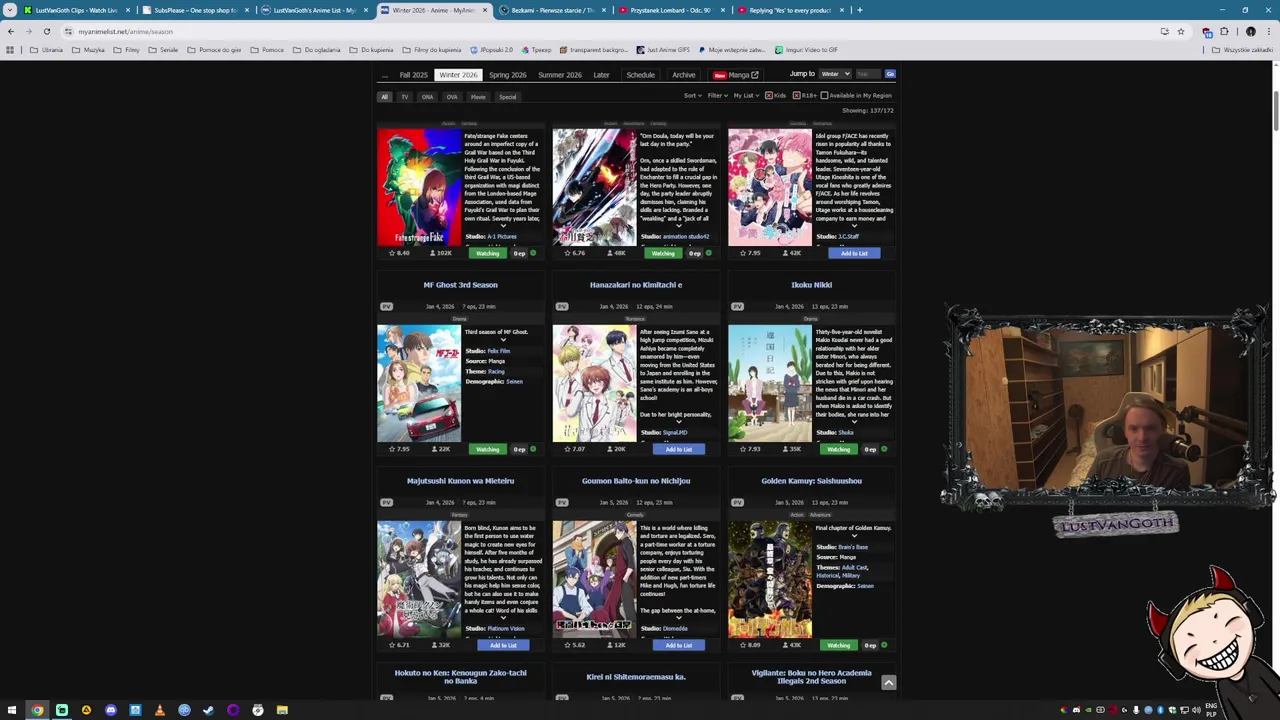Open Steam from the taskbar

tap(208, 710)
